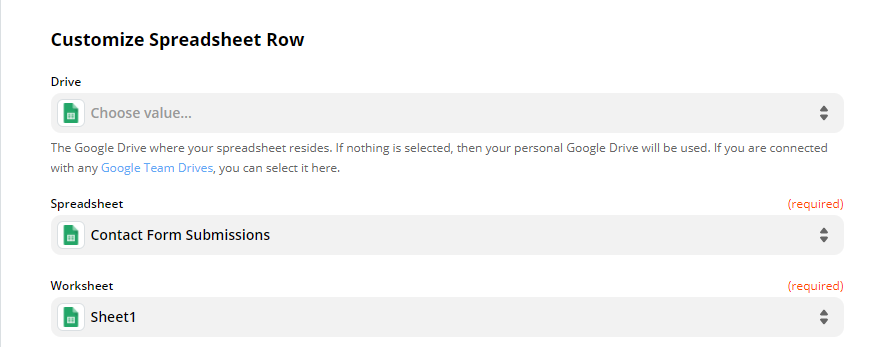Click the Google Sheets icon in Drive field
Image resolution: width=893 pixels, height=364 pixels.
(71, 113)
